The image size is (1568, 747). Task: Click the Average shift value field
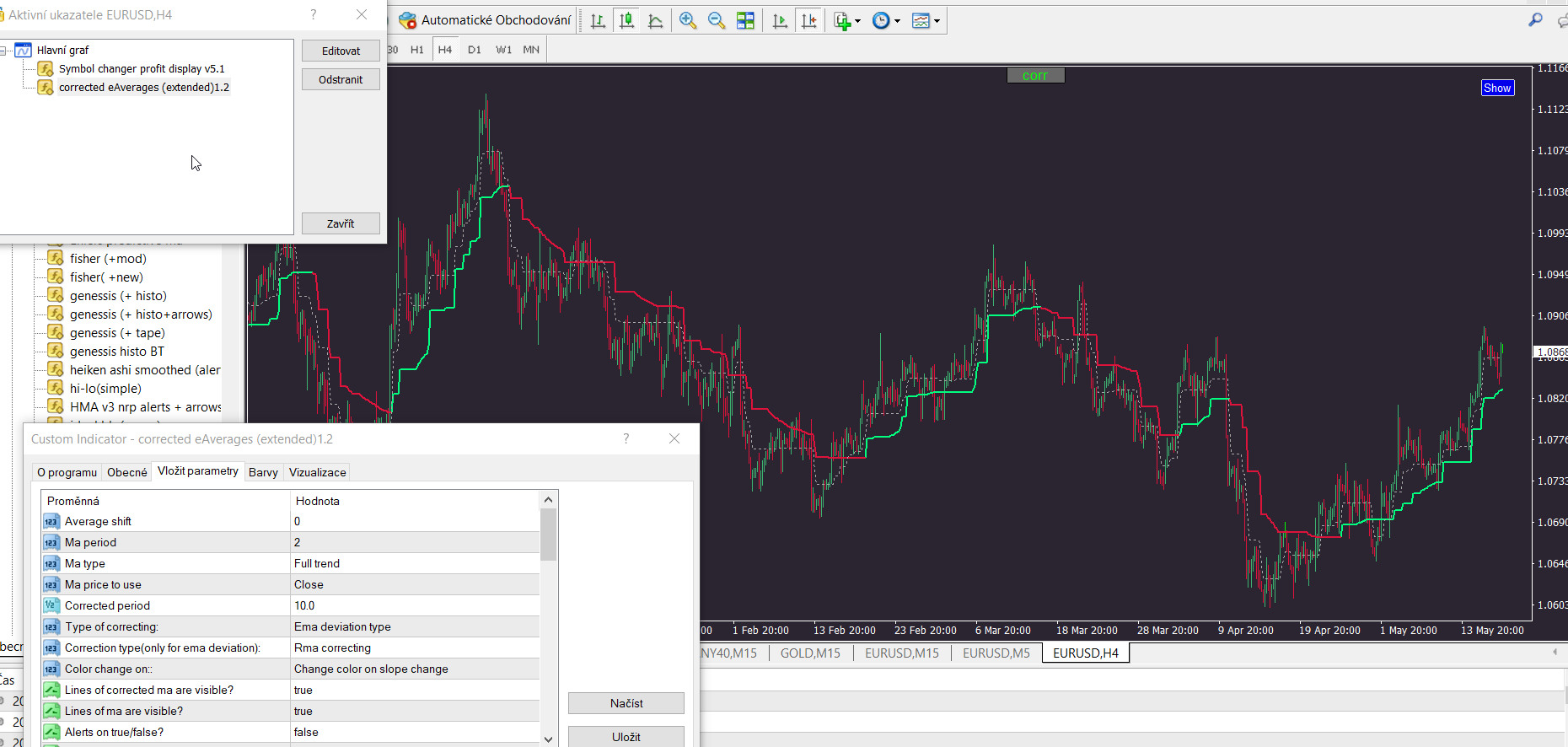tap(415, 521)
